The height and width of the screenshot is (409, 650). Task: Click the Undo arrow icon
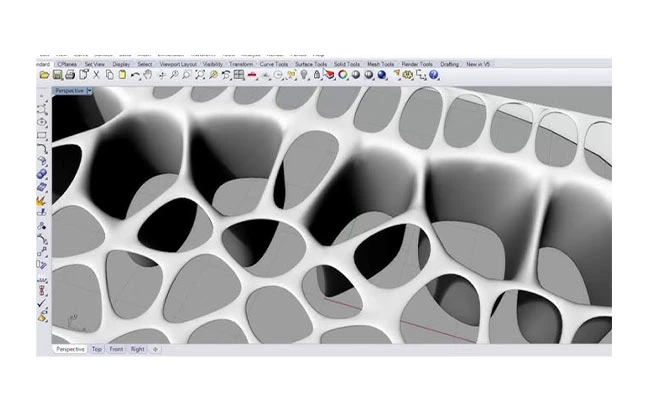(x=135, y=75)
